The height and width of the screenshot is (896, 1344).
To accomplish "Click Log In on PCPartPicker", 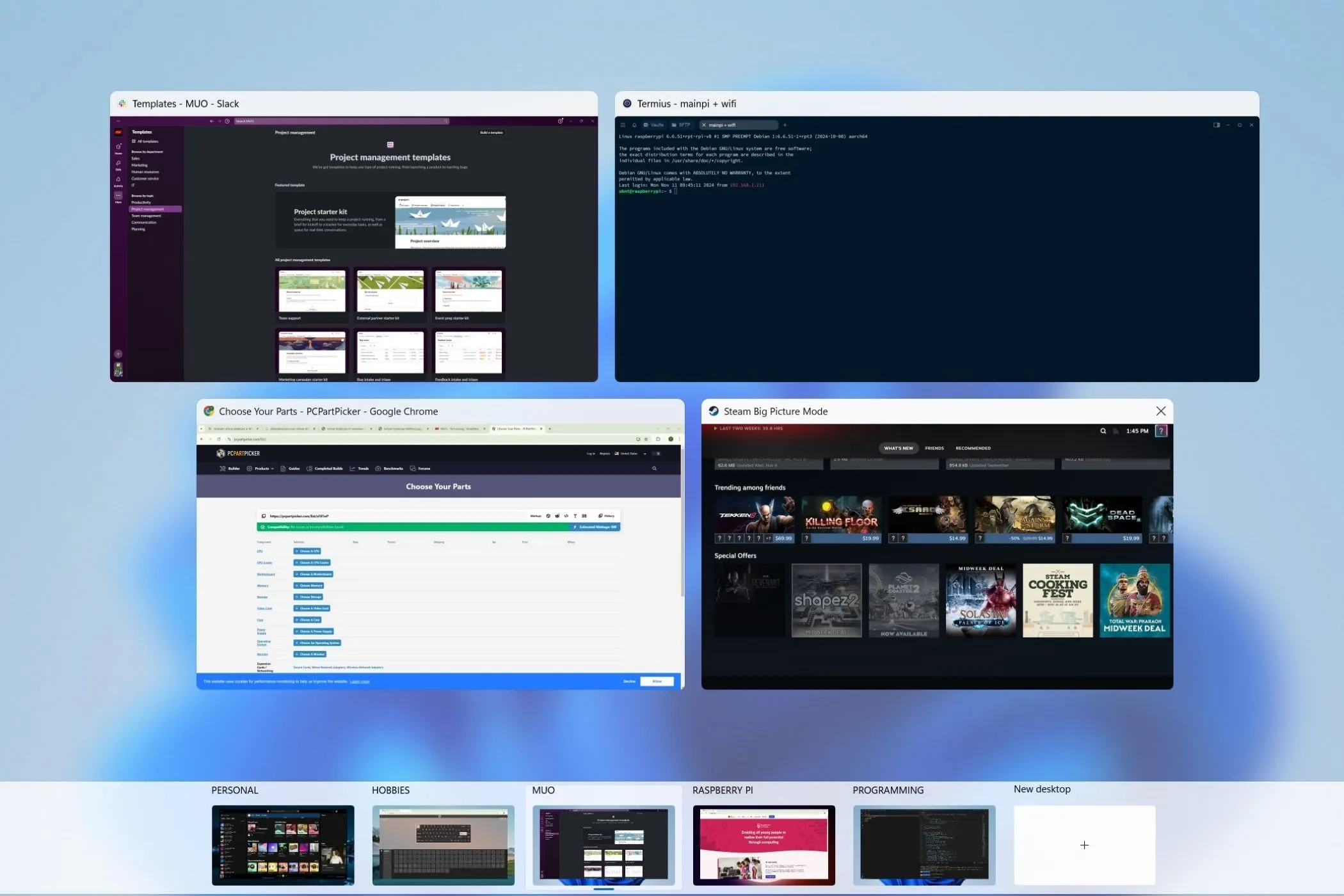I will 590,453.
